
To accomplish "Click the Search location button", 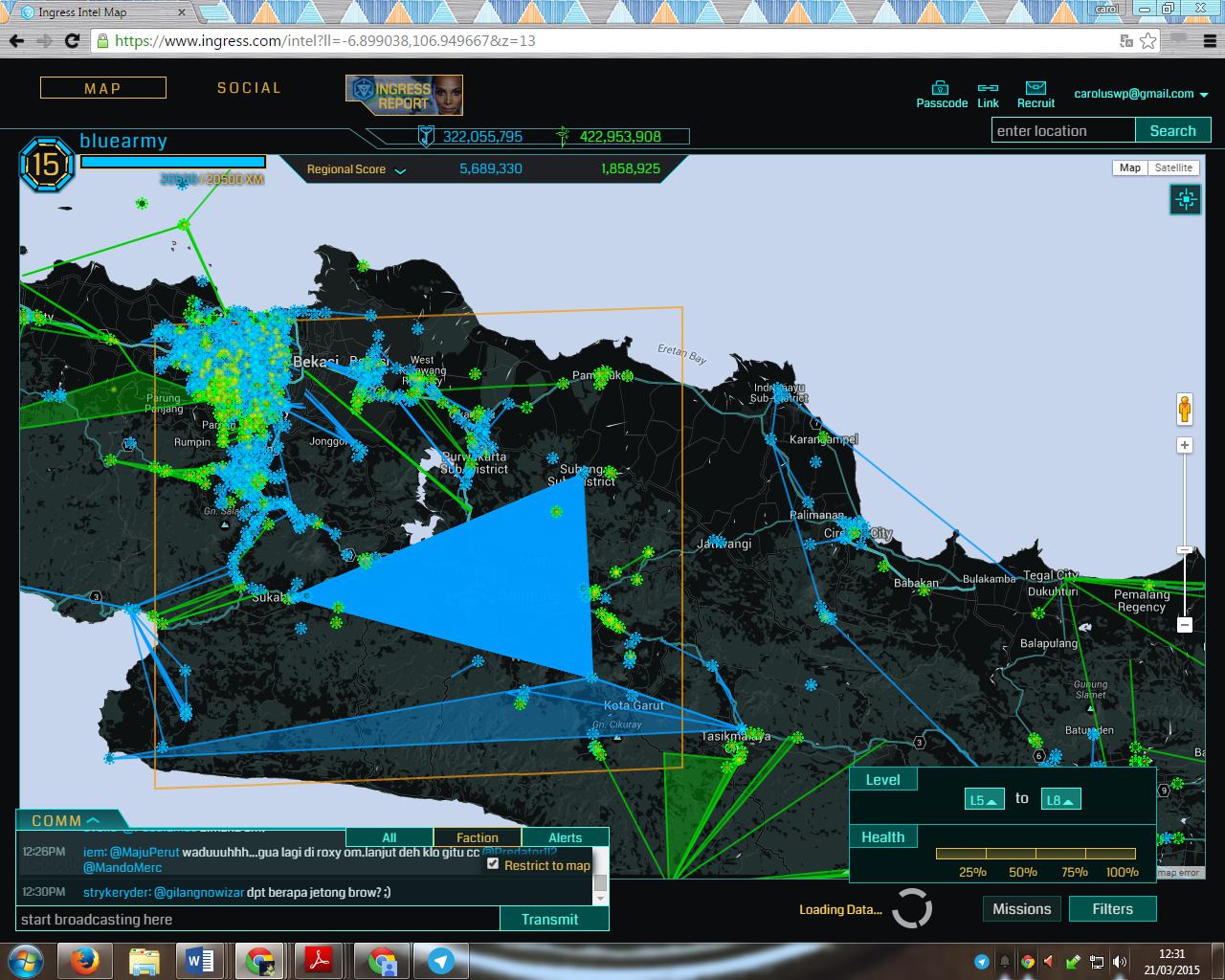I will [1172, 130].
